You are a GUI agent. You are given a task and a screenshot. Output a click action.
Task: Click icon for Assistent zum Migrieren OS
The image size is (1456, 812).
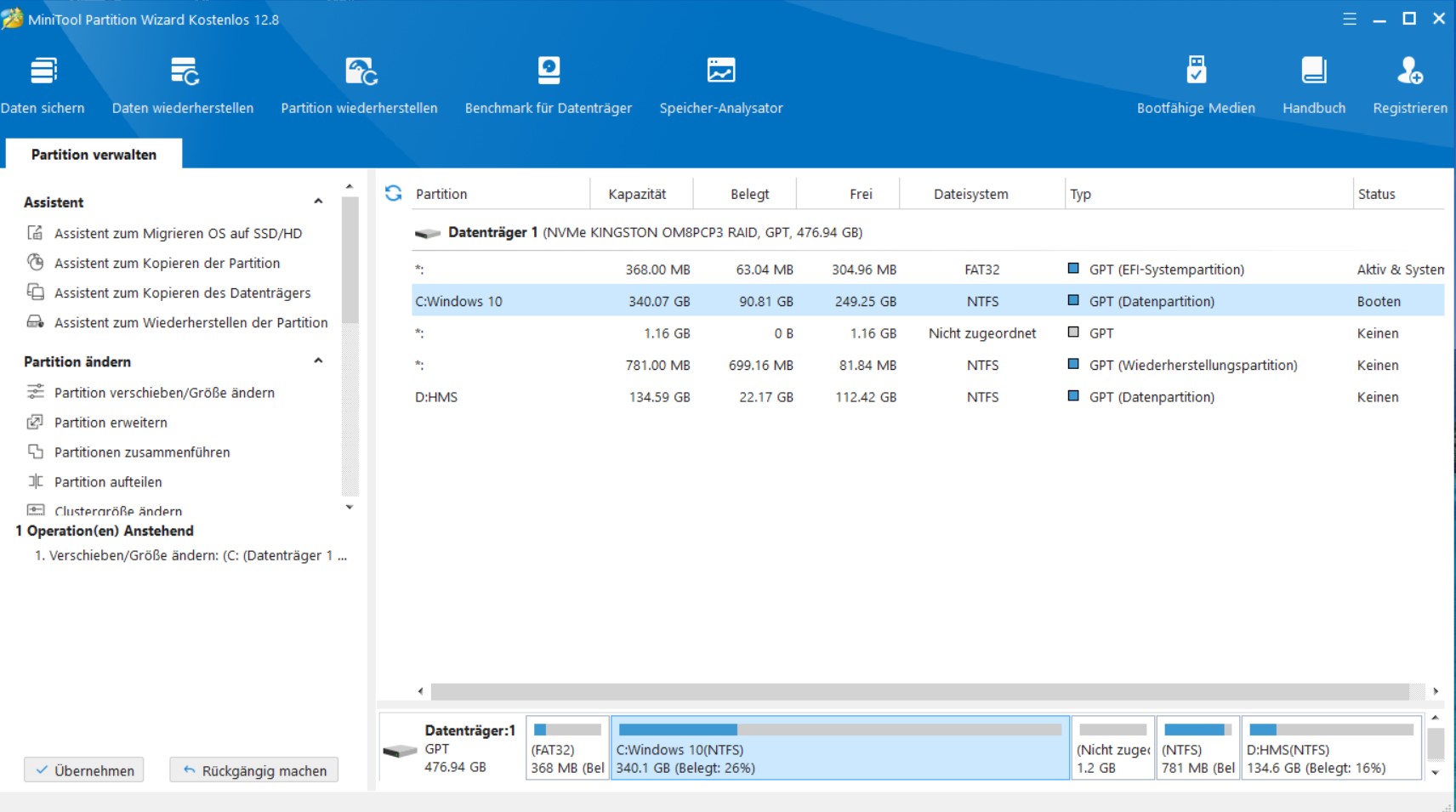(35, 233)
